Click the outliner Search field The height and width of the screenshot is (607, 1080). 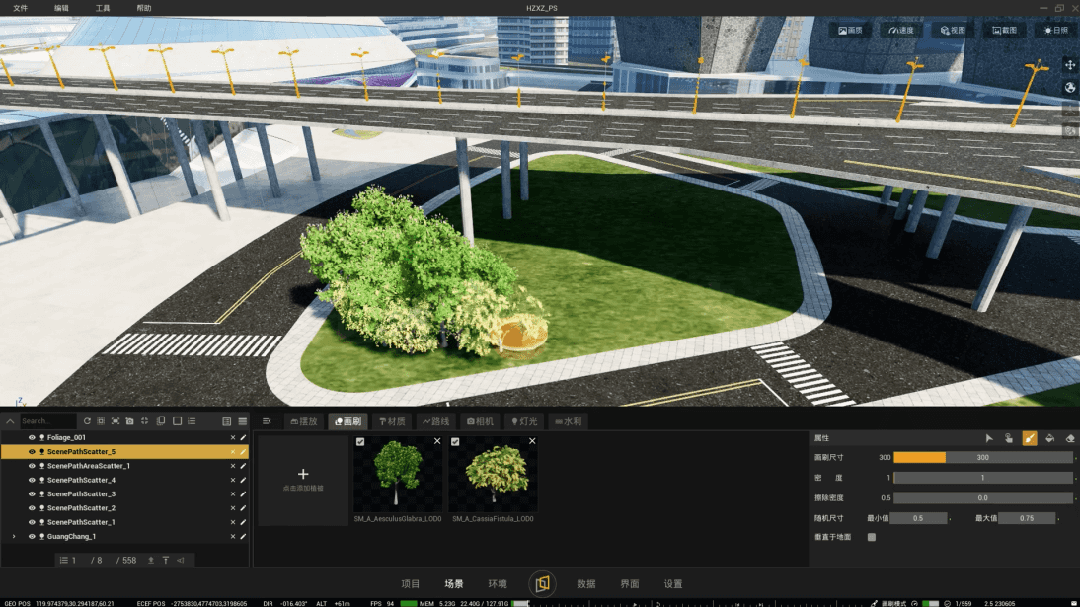coord(48,421)
